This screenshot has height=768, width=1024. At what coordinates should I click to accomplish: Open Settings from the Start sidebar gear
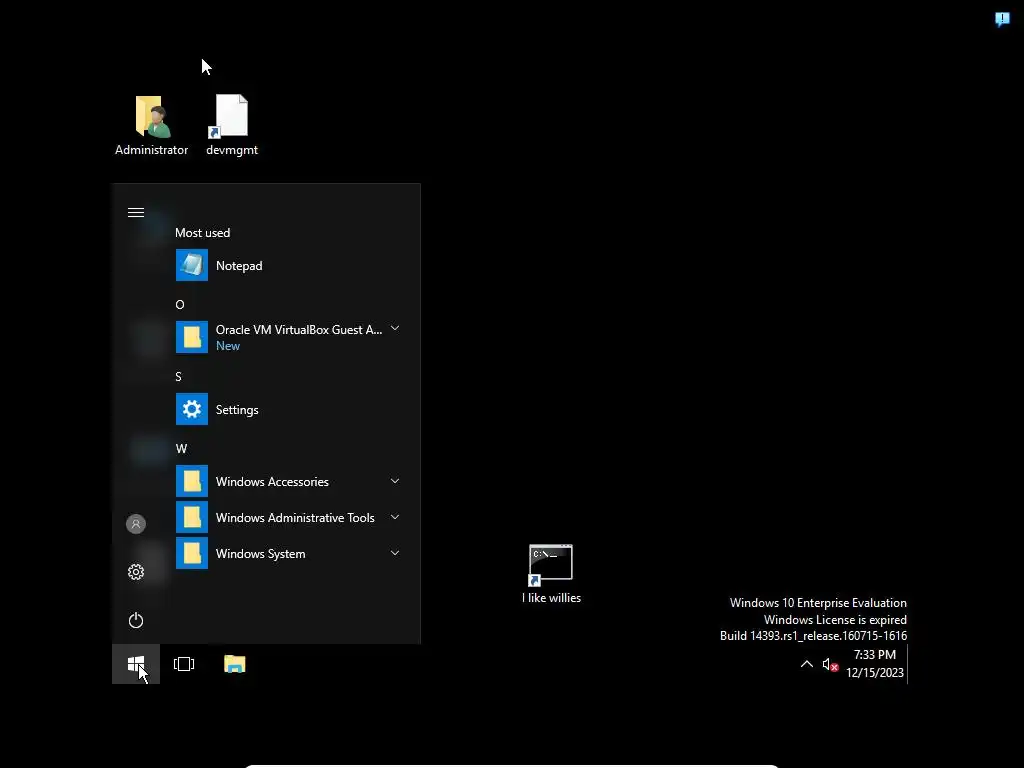136,572
